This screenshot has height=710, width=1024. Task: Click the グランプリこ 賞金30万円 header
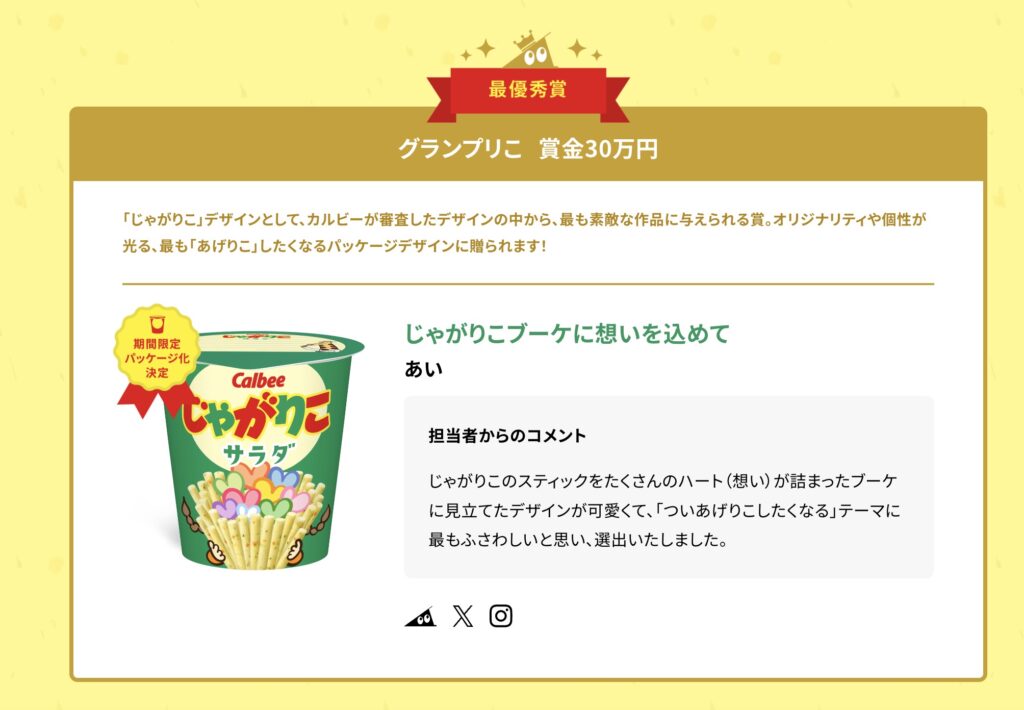point(528,149)
